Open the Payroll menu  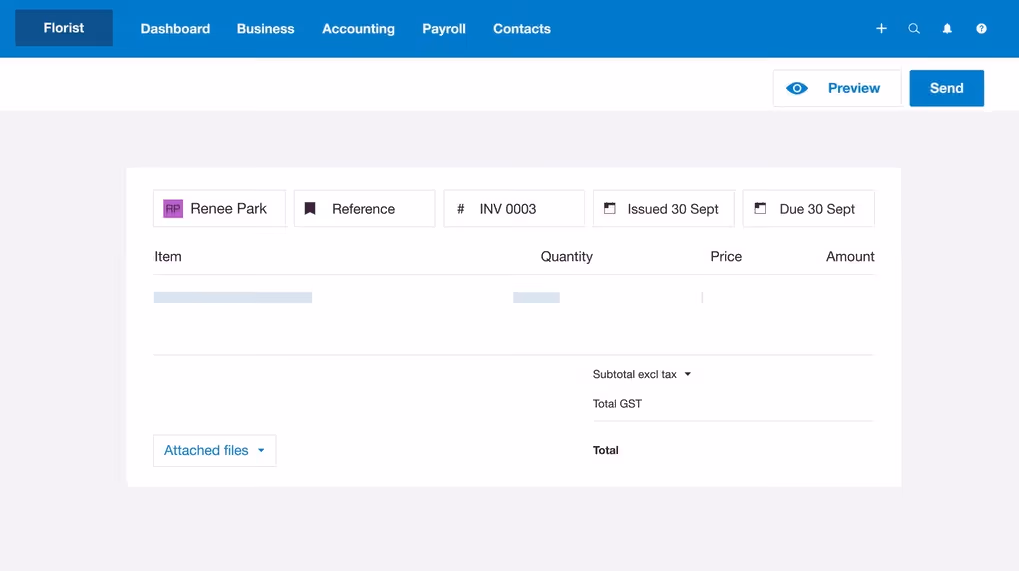click(444, 29)
